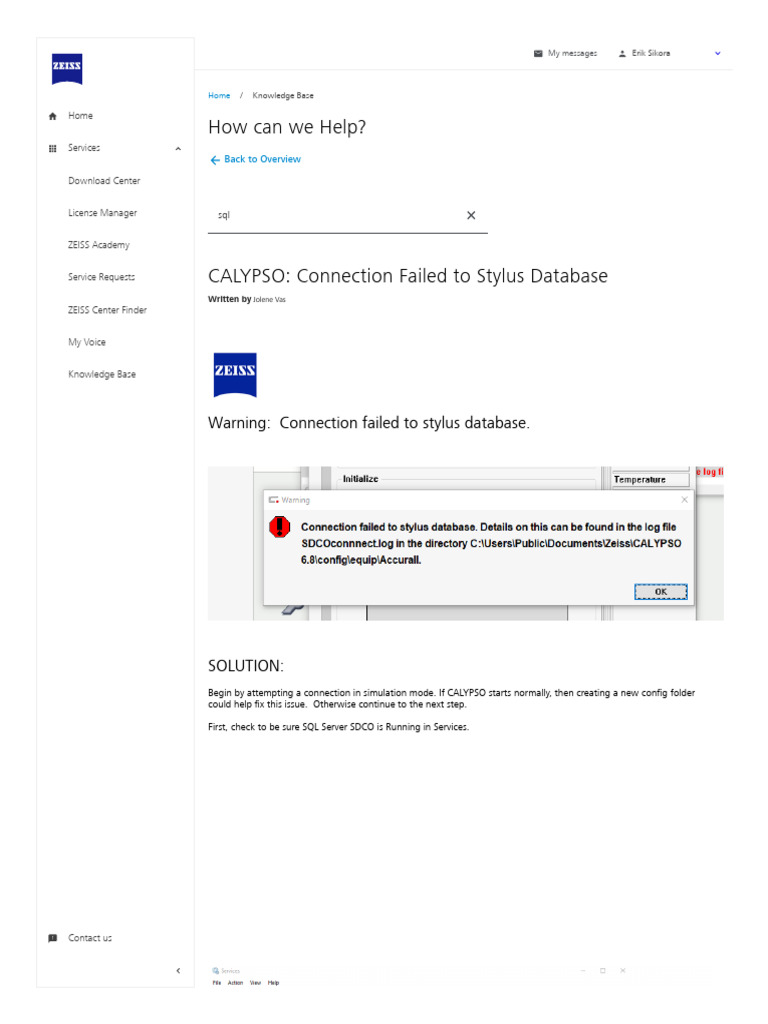
Task: Click the Home house icon in sidebar
Action: click(53, 116)
